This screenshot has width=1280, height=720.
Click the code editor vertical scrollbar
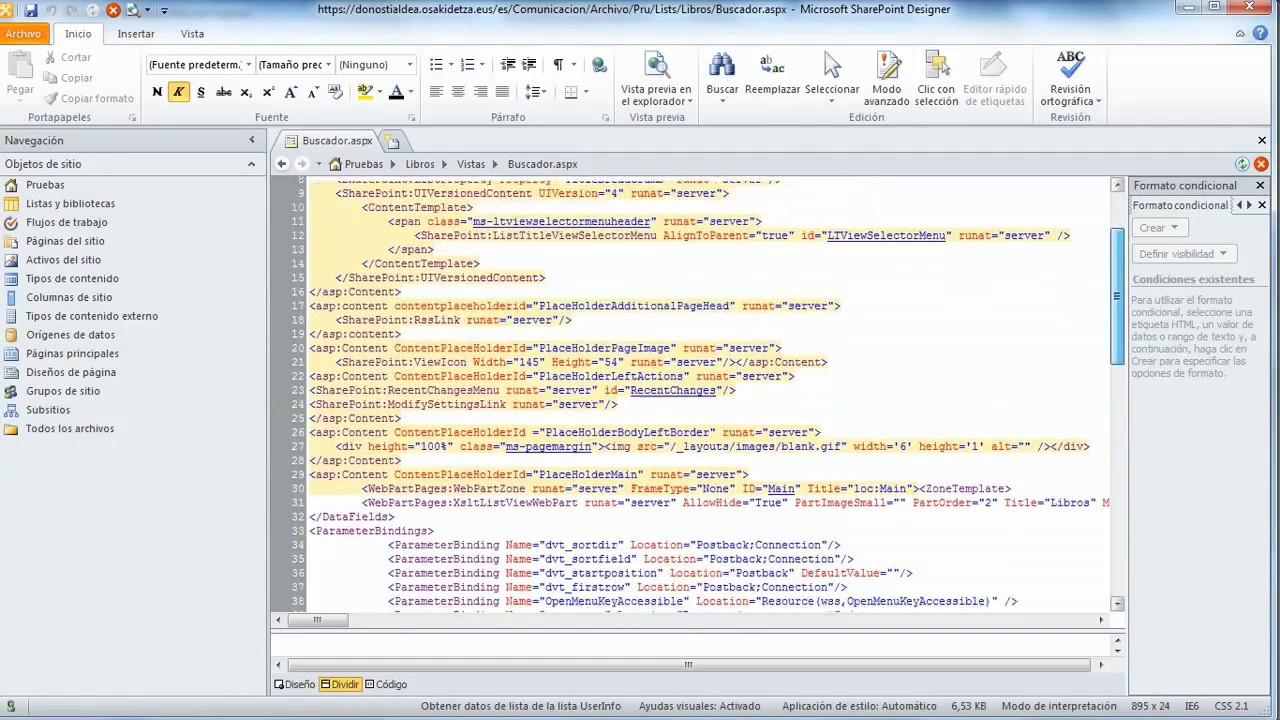pyautogui.click(x=1117, y=297)
